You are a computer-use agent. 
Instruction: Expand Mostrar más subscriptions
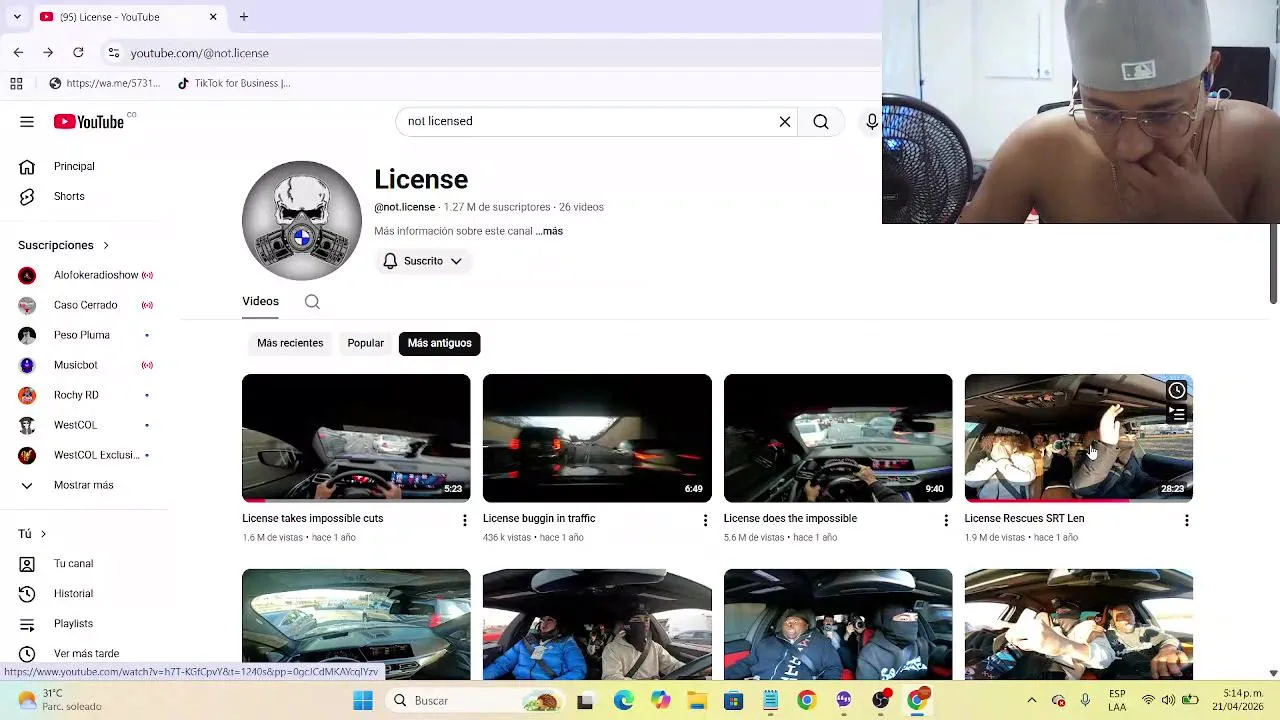[84, 485]
